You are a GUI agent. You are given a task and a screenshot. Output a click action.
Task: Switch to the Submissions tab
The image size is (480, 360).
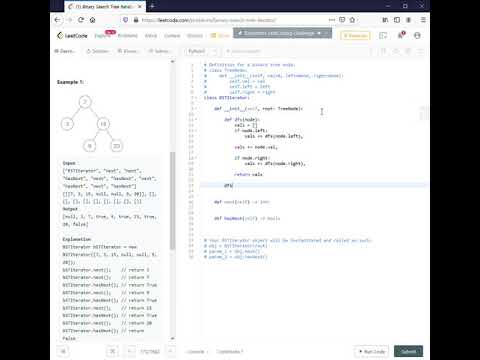click(x=159, y=51)
